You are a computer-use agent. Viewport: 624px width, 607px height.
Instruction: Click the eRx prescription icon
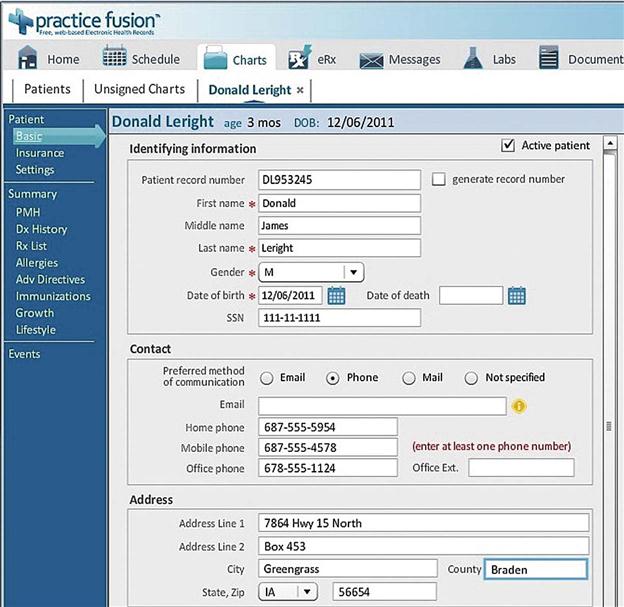299,59
